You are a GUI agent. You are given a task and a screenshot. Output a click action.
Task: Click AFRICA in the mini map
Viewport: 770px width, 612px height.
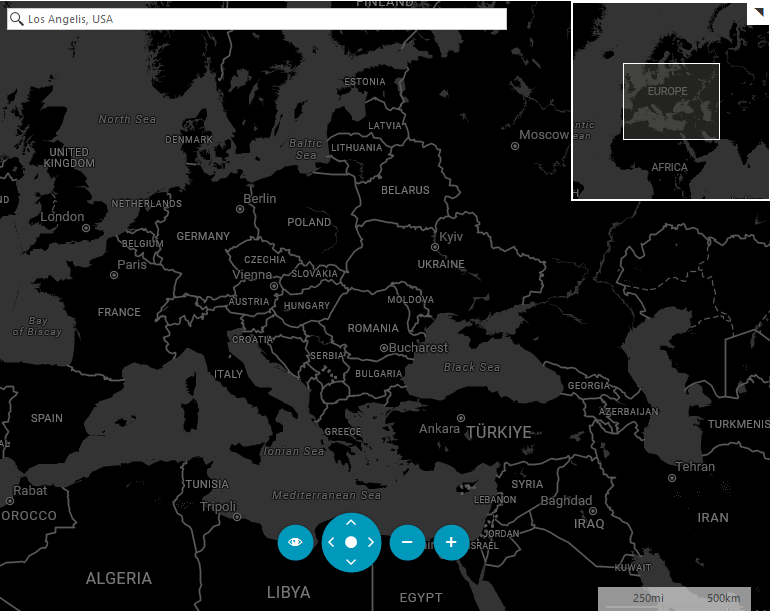coord(669,167)
